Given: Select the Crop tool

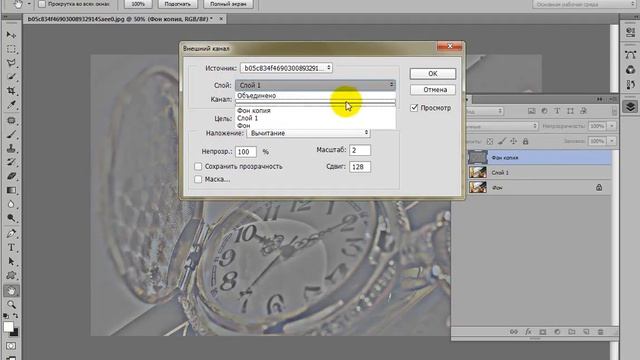Looking at the screenshot, I should [11, 91].
